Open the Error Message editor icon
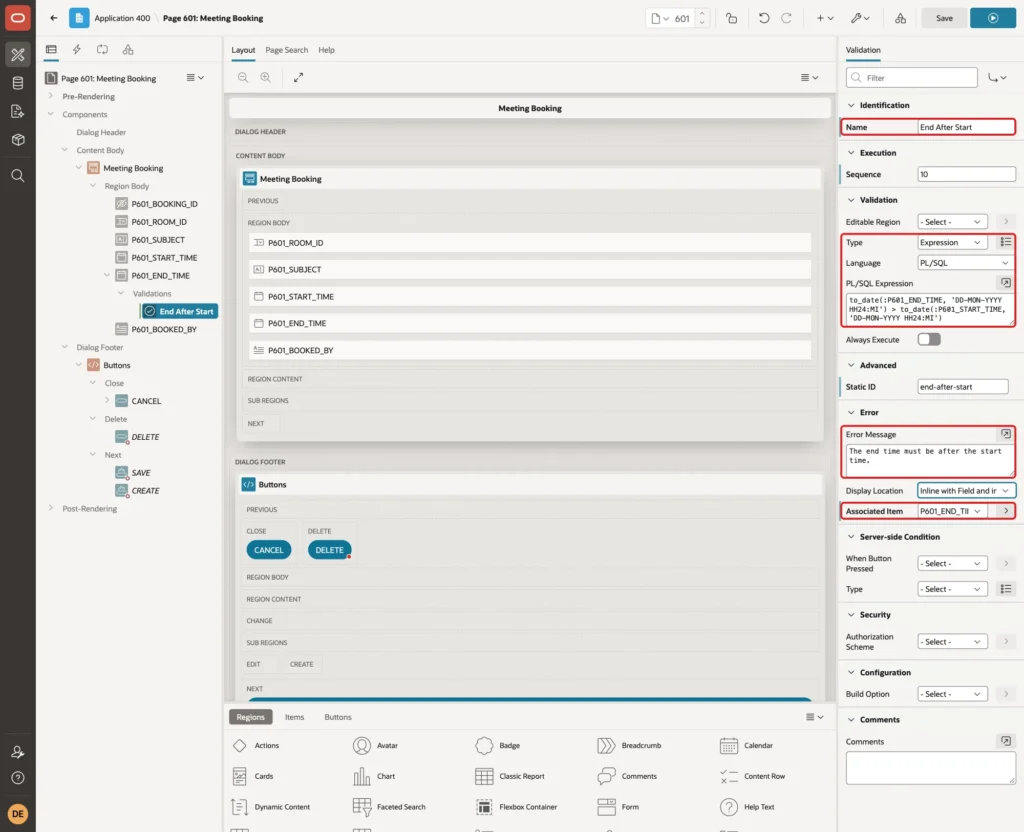This screenshot has height=832, width=1024. (x=1006, y=434)
